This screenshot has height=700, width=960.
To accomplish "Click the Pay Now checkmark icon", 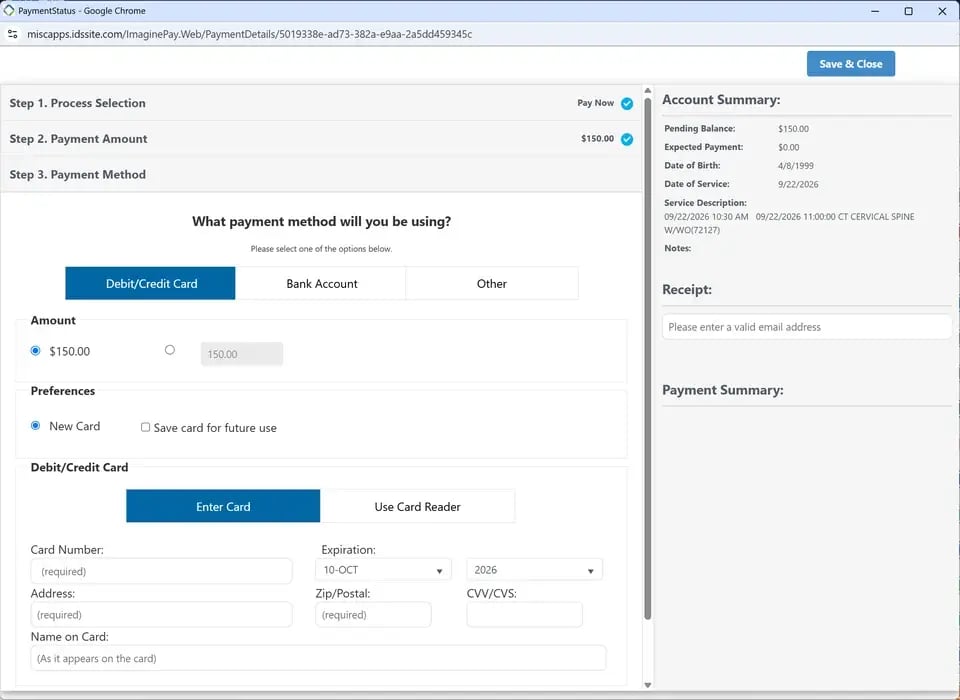I will pos(627,103).
